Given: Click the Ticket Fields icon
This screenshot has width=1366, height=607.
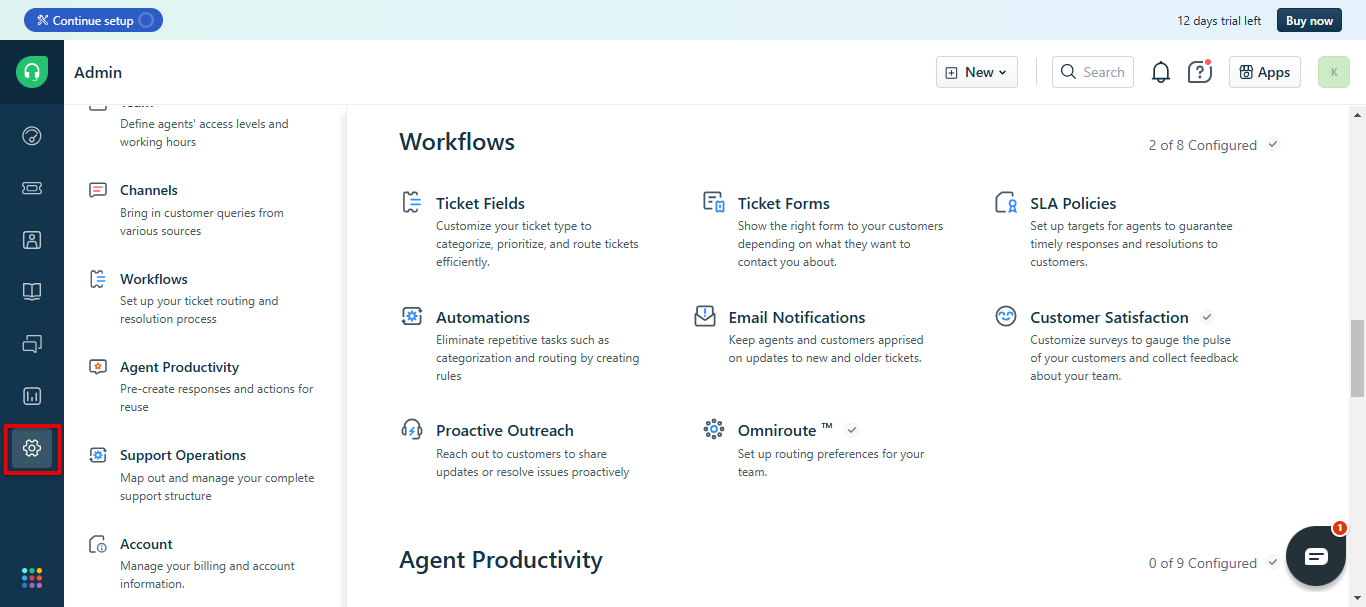Looking at the screenshot, I should 411,203.
